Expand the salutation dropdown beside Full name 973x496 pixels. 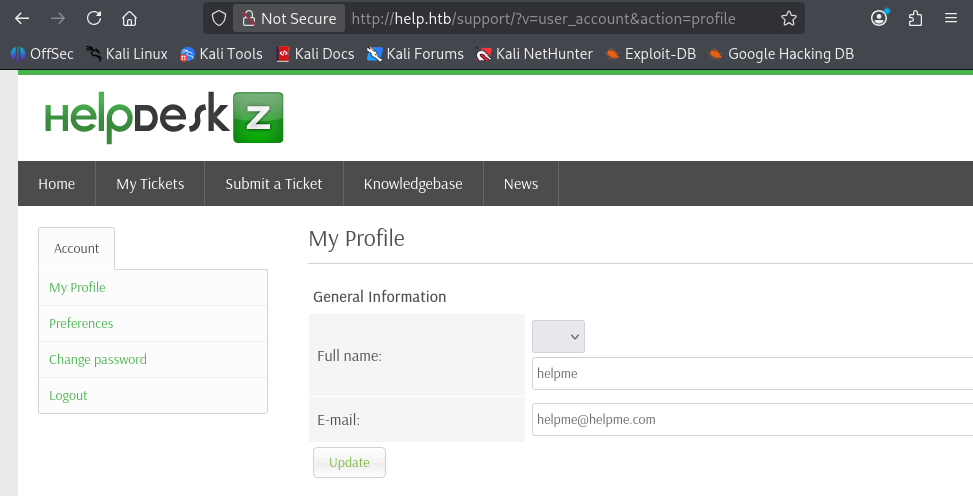tap(558, 337)
